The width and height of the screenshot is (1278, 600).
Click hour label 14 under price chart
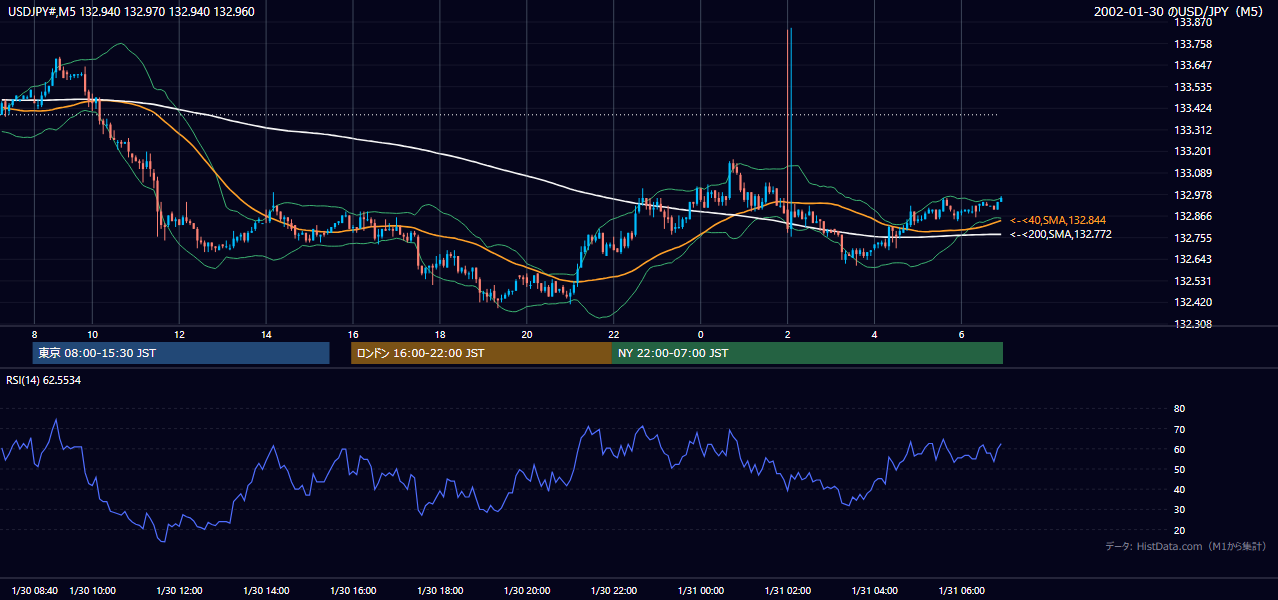[266, 334]
